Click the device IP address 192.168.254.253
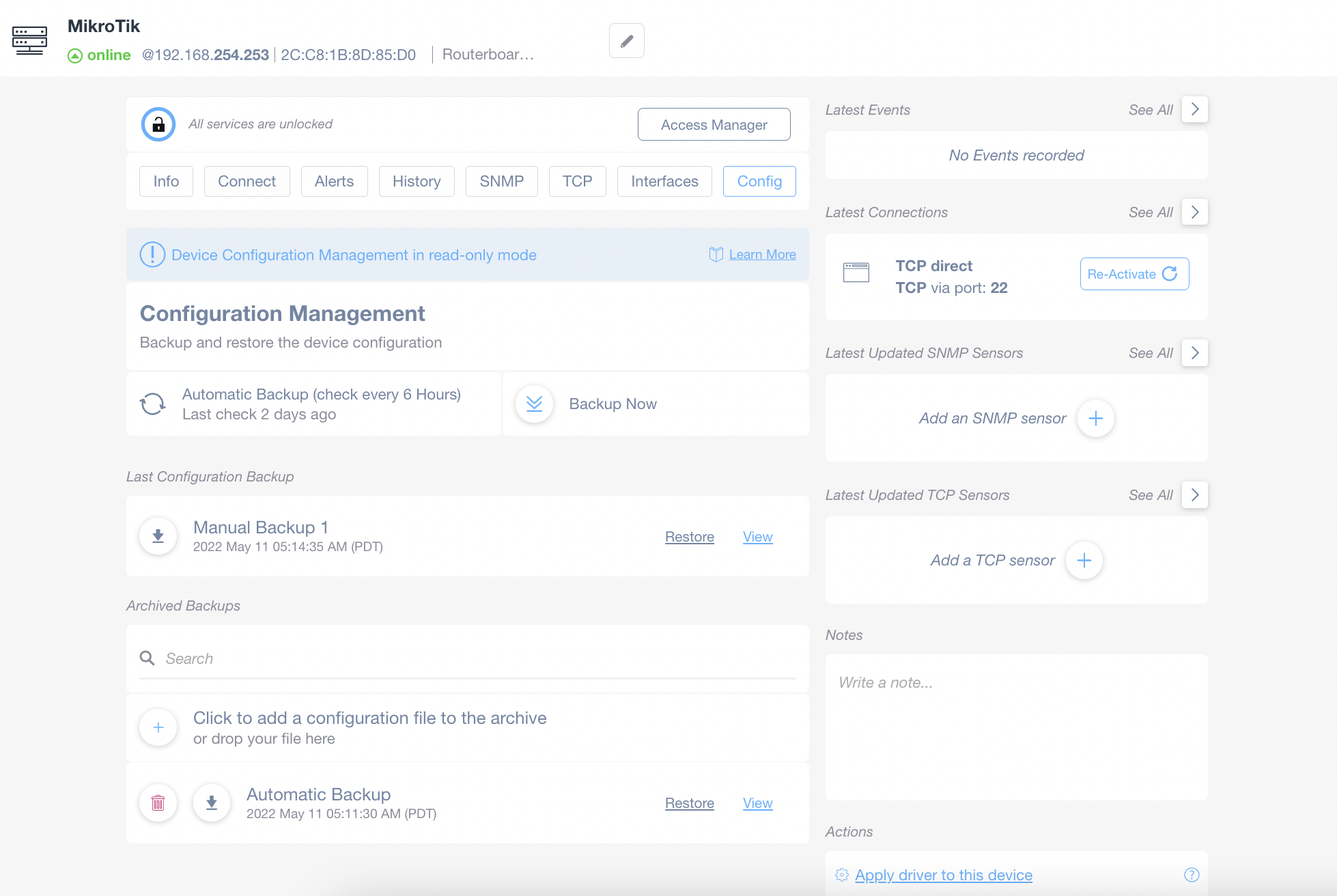 (205, 55)
